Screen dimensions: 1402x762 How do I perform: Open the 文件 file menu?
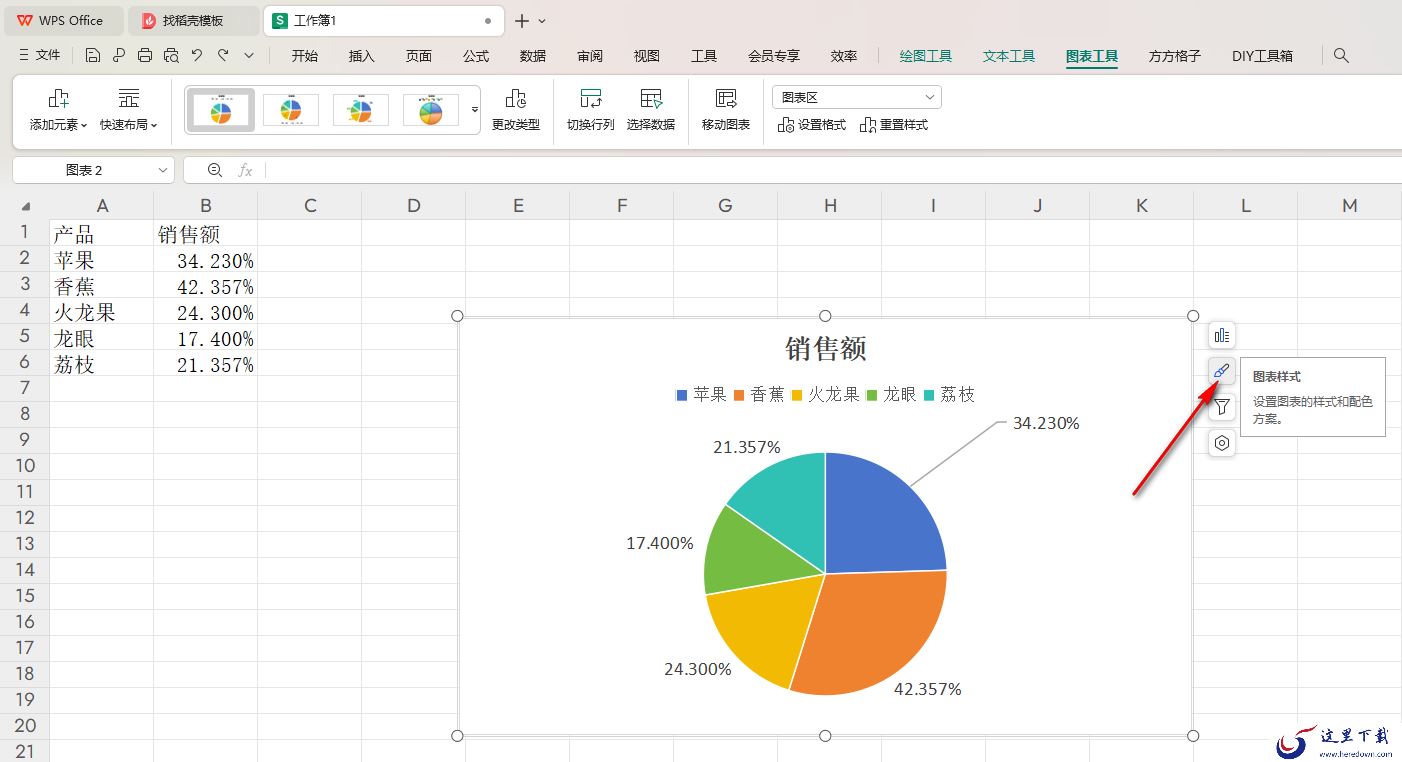coord(40,56)
